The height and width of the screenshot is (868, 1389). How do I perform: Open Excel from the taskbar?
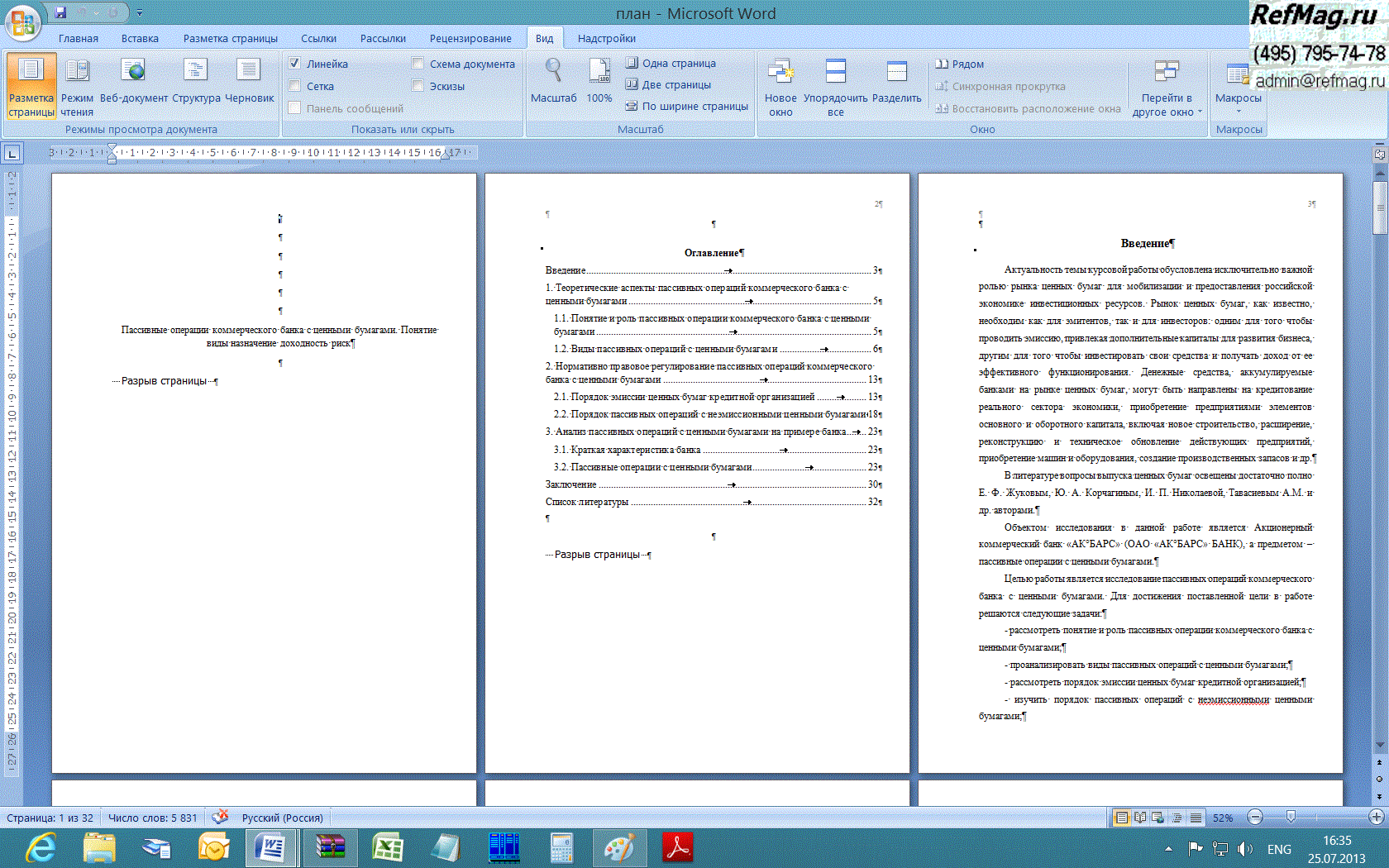pos(387,848)
